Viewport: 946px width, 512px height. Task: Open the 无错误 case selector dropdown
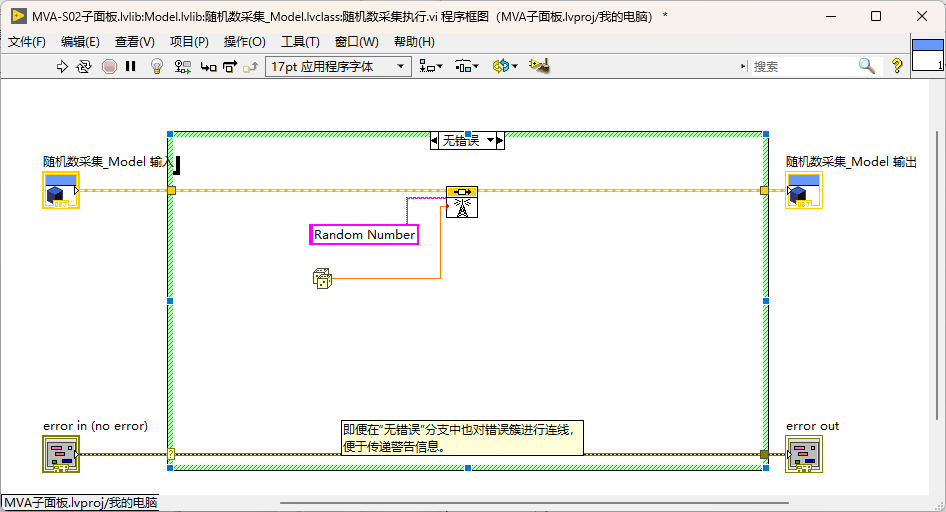(x=490, y=141)
